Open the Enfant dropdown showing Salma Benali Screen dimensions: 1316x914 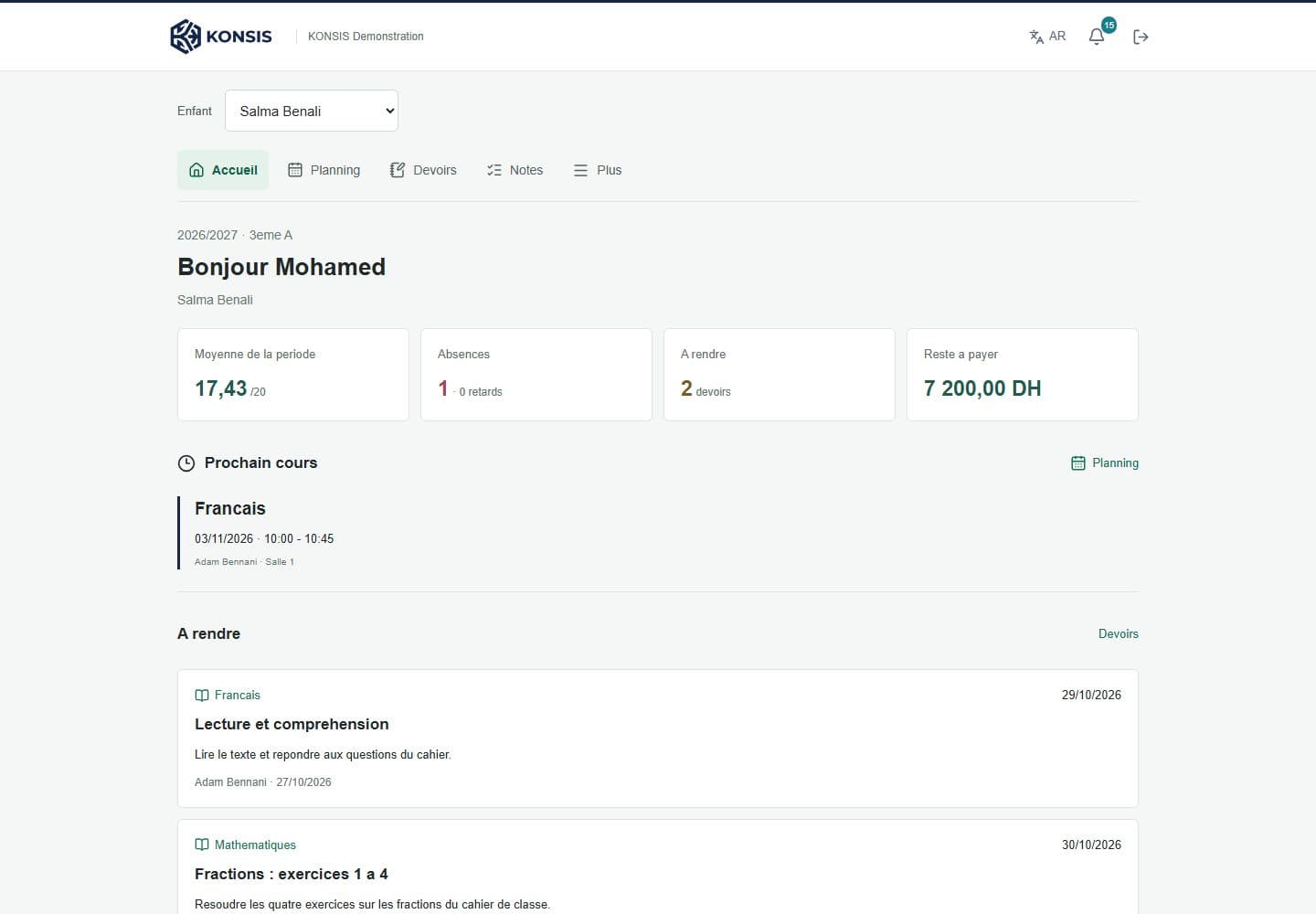312,111
